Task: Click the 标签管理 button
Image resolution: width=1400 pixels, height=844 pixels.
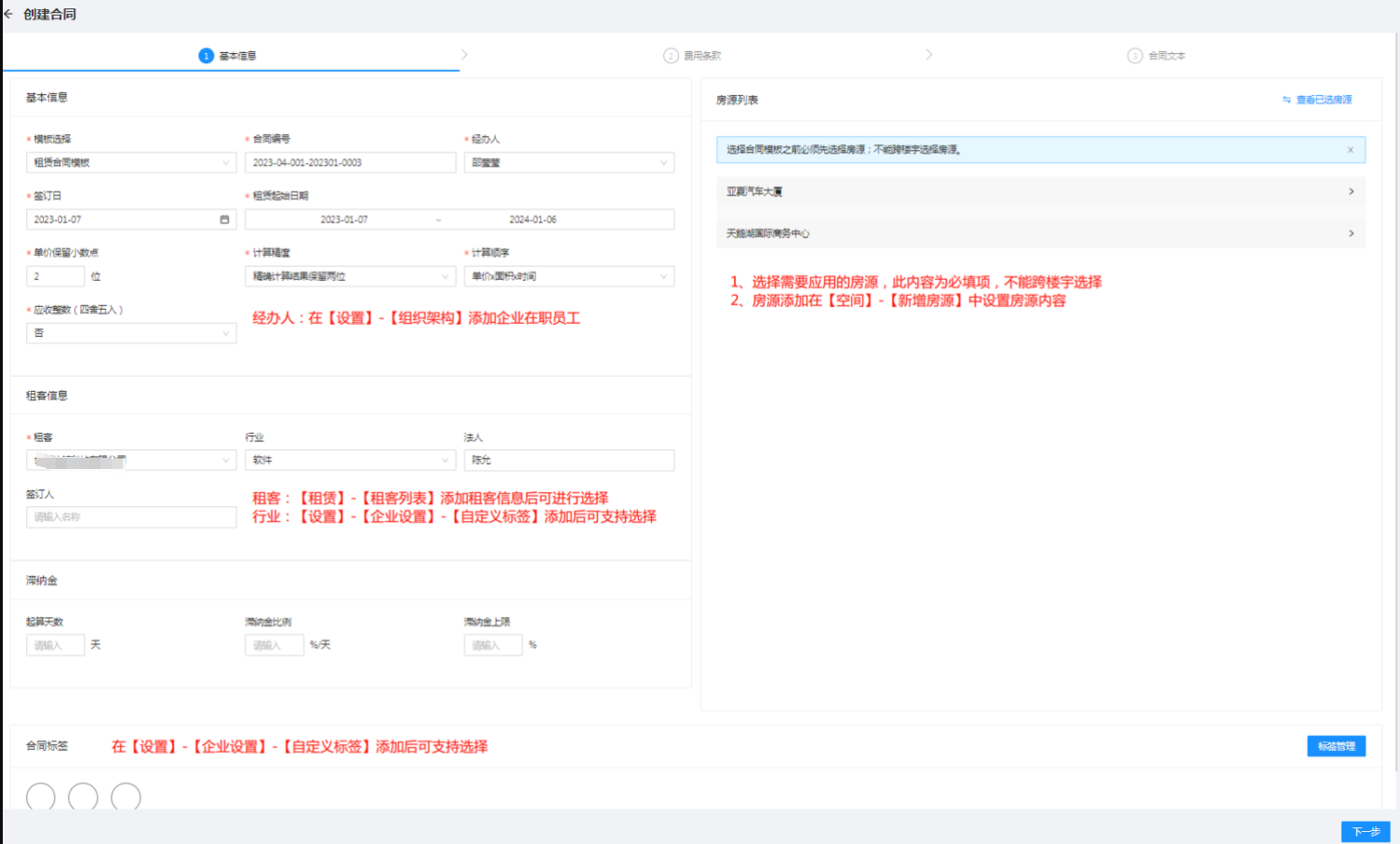Action: (1336, 746)
